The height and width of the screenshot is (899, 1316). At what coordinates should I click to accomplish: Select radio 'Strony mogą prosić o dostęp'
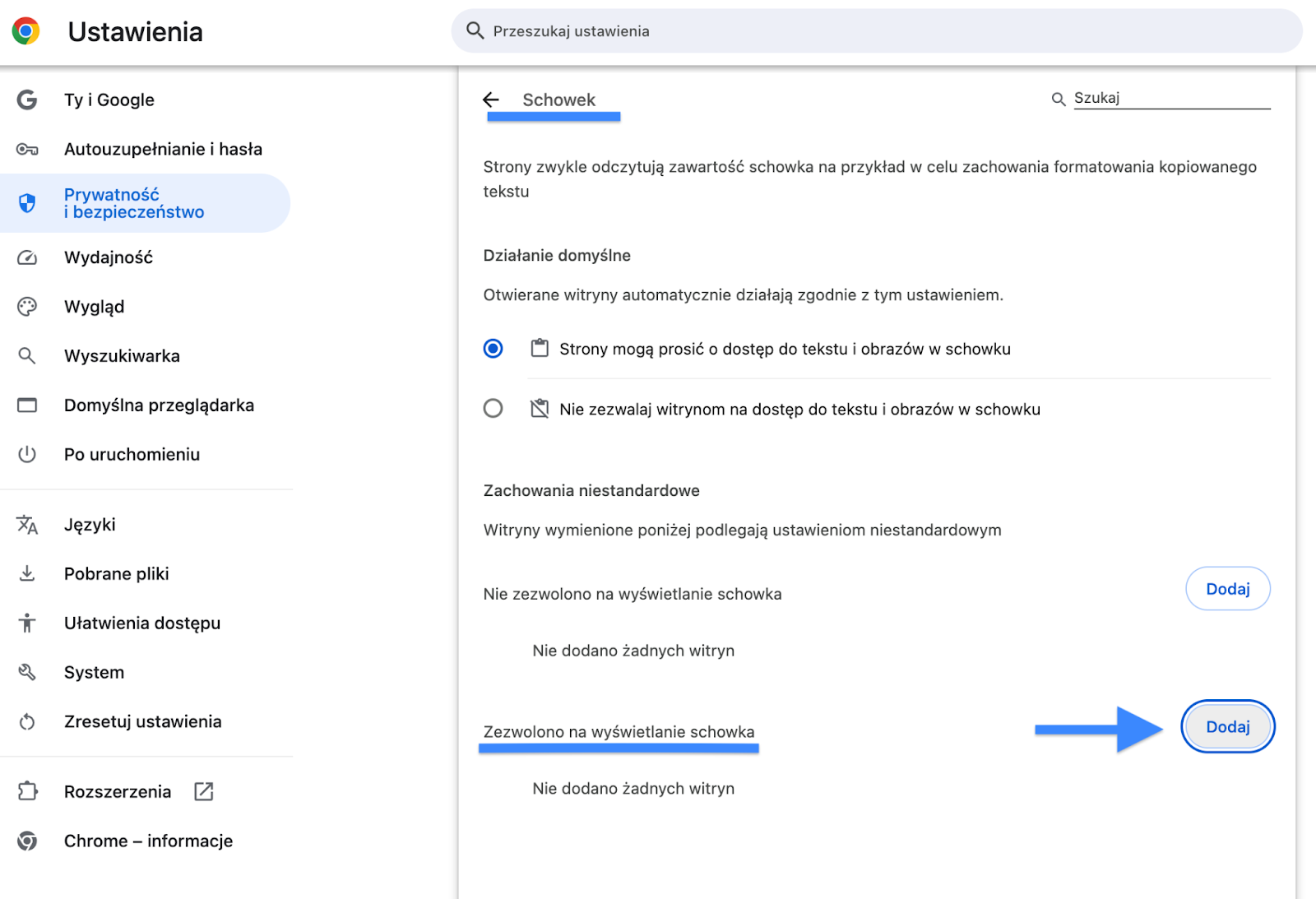click(x=493, y=349)
